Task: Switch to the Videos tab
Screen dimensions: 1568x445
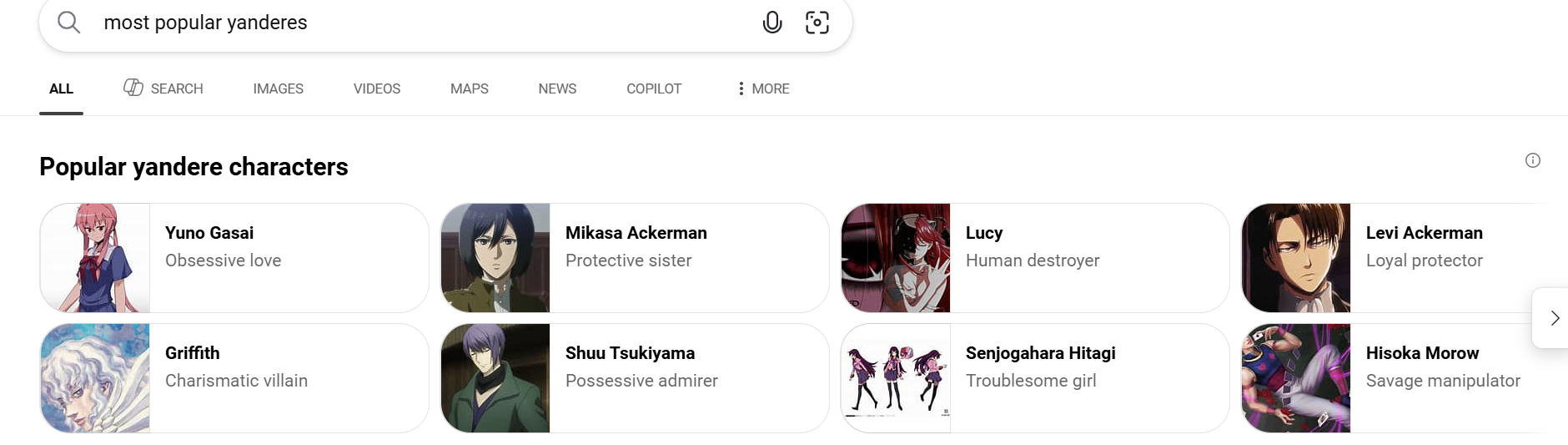Action: (376, 88)
